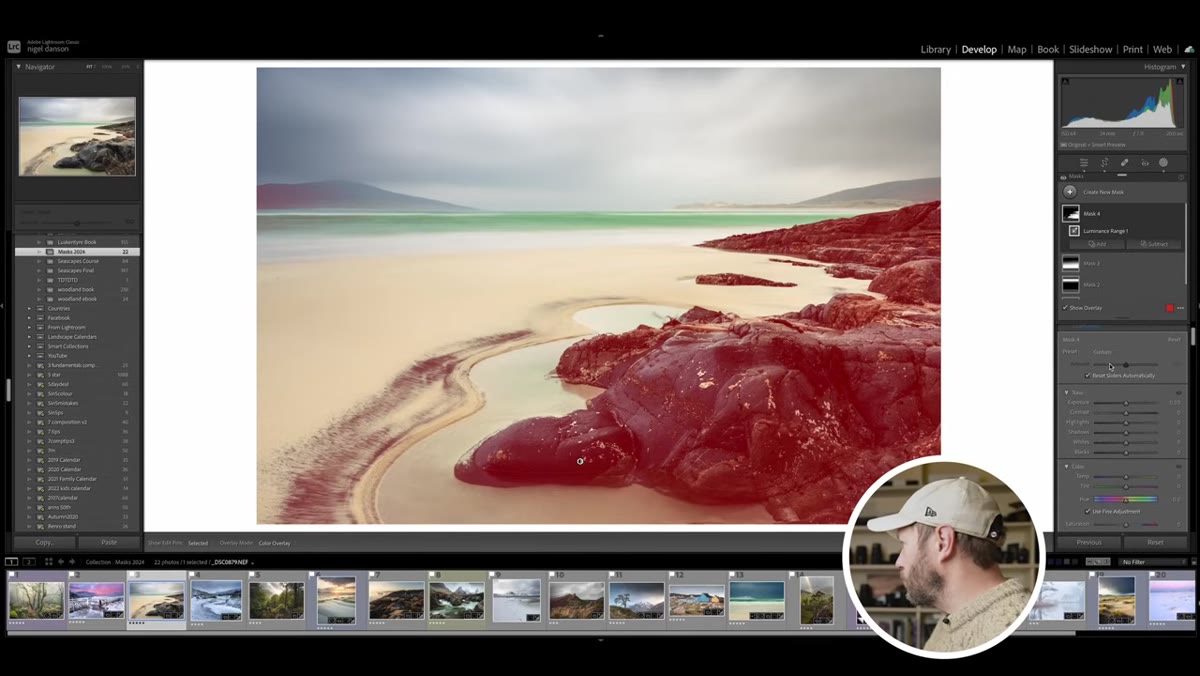
Task: Select the first filmstrip photo of forest
Action: pos(37,600)
